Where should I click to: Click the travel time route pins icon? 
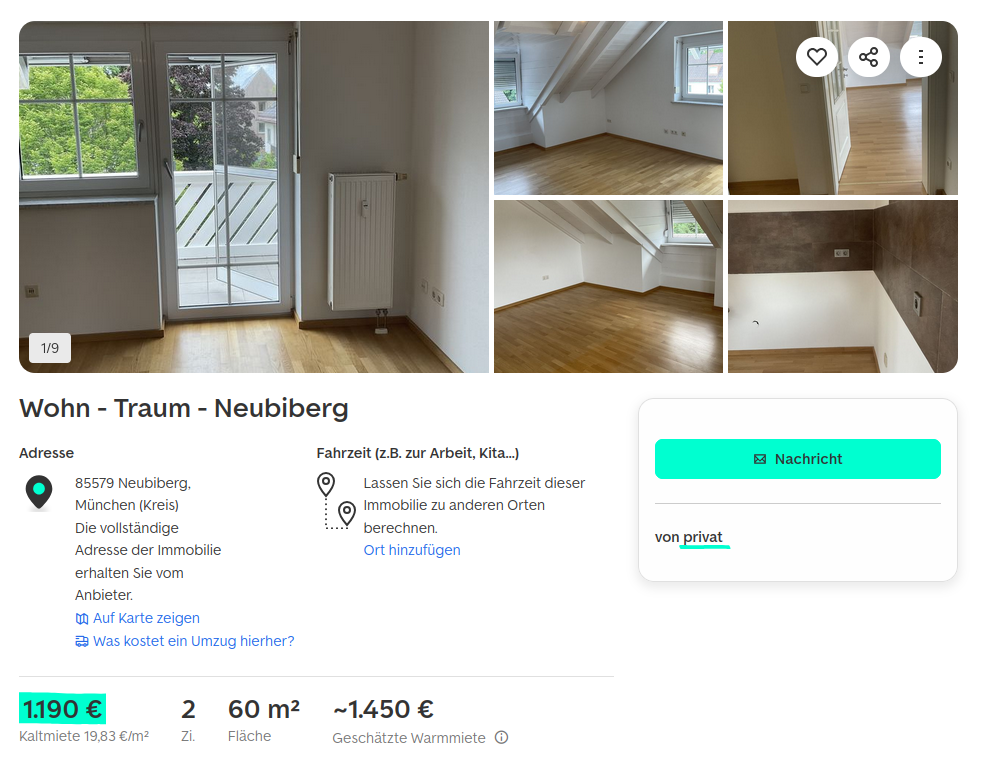point(336,501)
